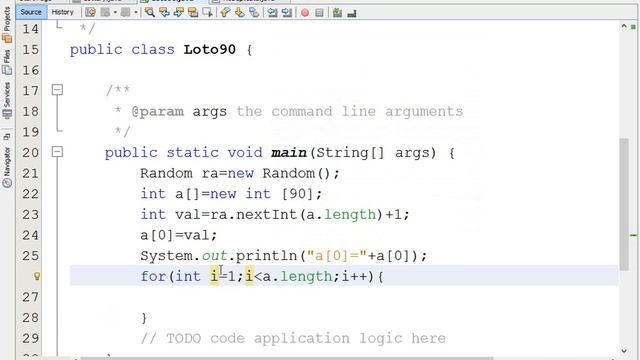Open the Navigator side panel
Image resolution: width=640 pixels, height=360 pixels.
(7, 167)
